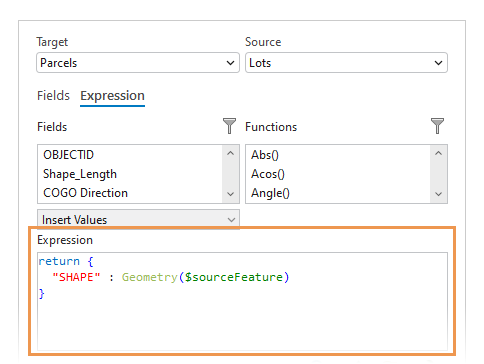Select OBJECTID in the Fields list
This screenshot has width=484, height=364.
click(x=130, y=155)
